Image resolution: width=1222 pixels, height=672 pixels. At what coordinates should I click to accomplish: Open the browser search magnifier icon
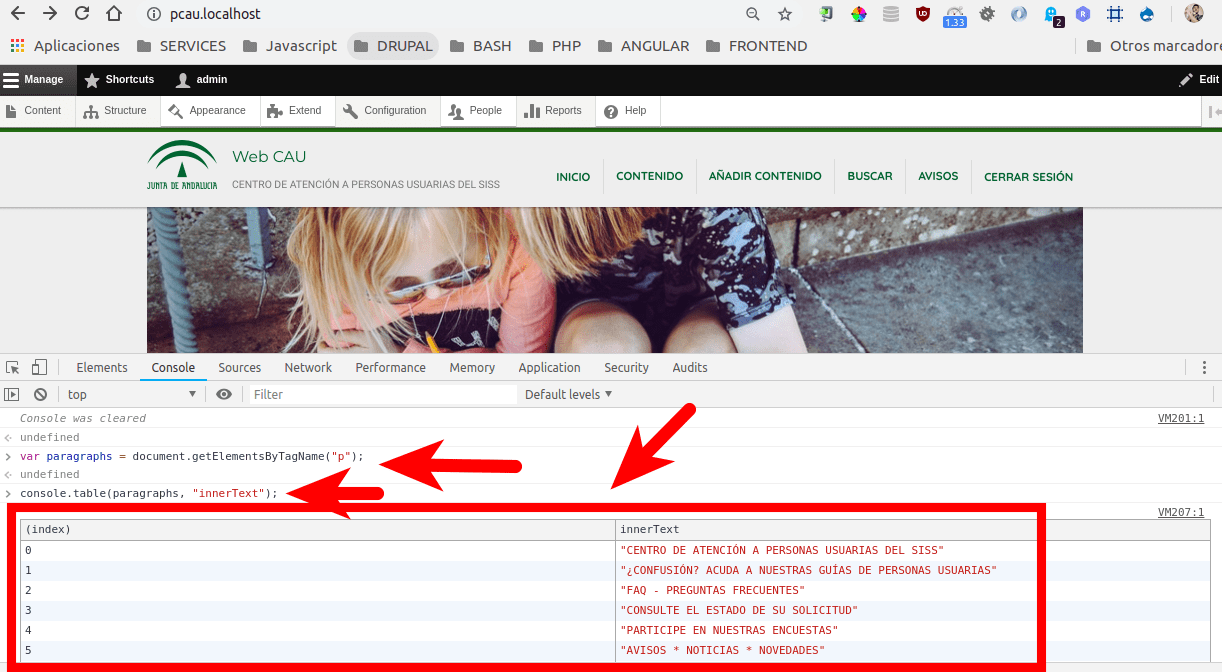[x=752, y=14]
